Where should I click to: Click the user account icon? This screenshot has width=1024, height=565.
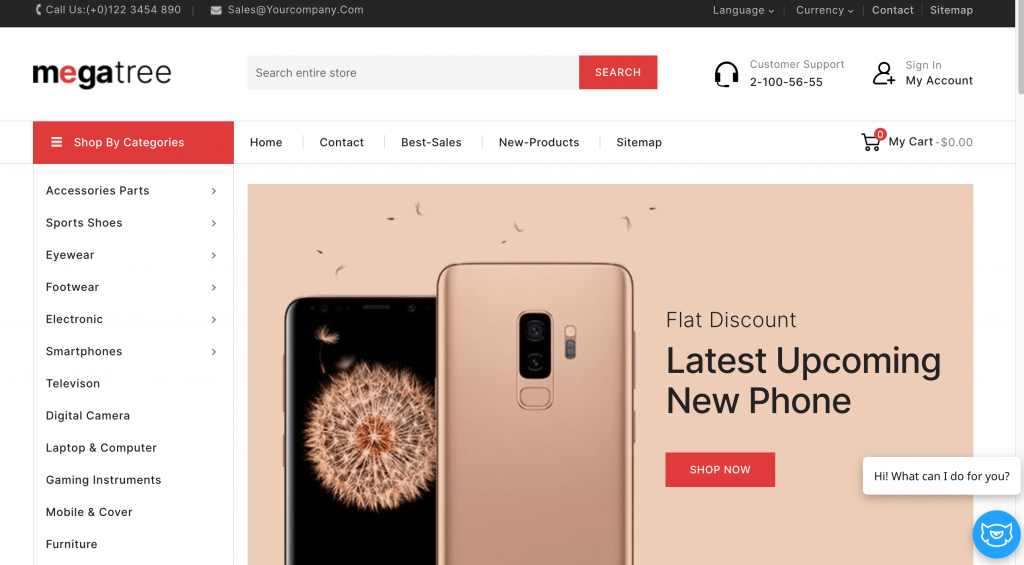pos(884,73)
